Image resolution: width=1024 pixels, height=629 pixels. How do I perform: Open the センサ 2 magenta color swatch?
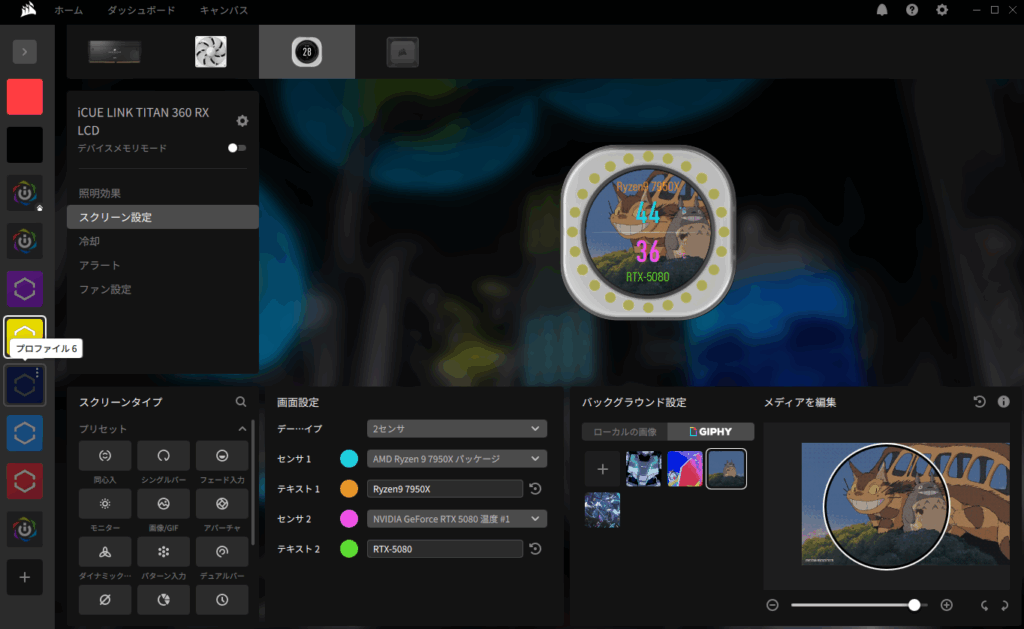coord(349,519)
